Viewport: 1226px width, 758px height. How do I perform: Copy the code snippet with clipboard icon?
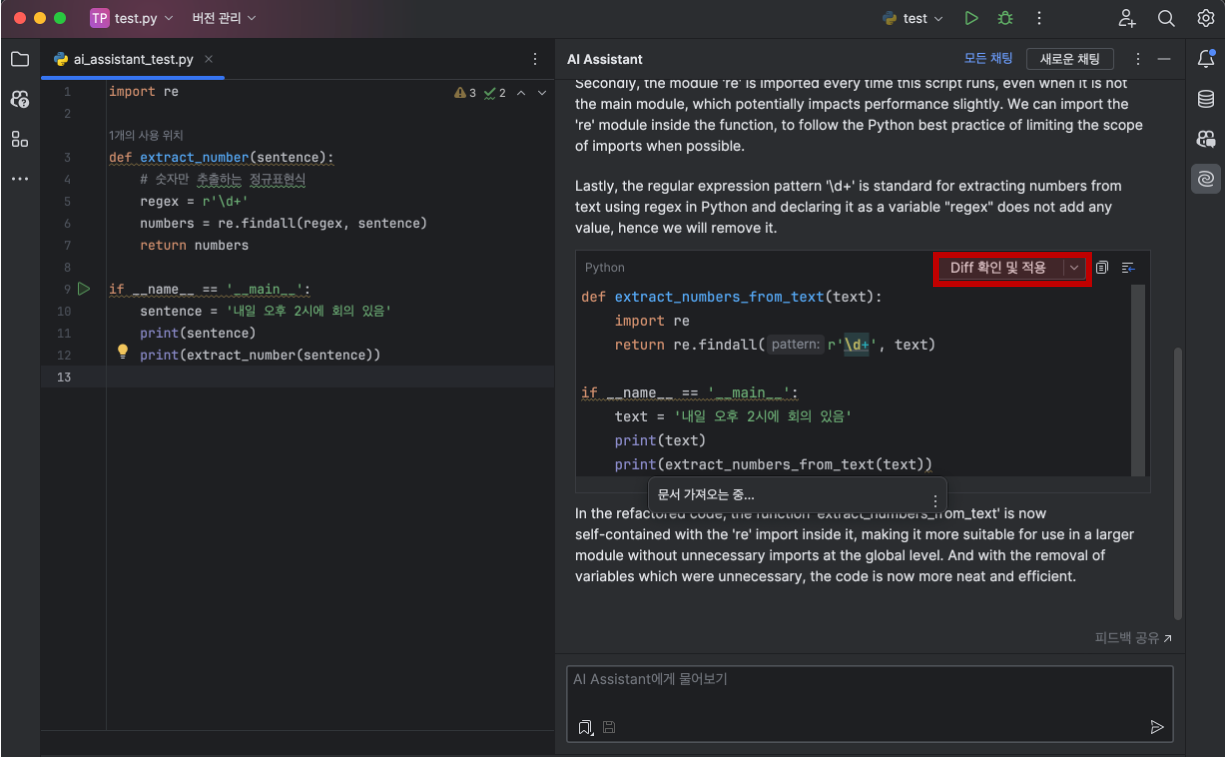point(1102,267)
